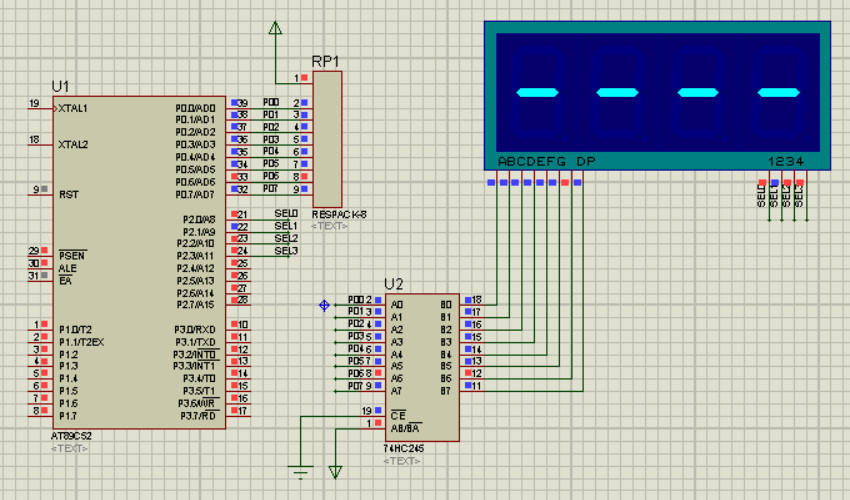Select the P3.0/RXD pin 10 on U1
Image resolution: width=850 pixels, height=500 pixels.
[x=238, y=326]
